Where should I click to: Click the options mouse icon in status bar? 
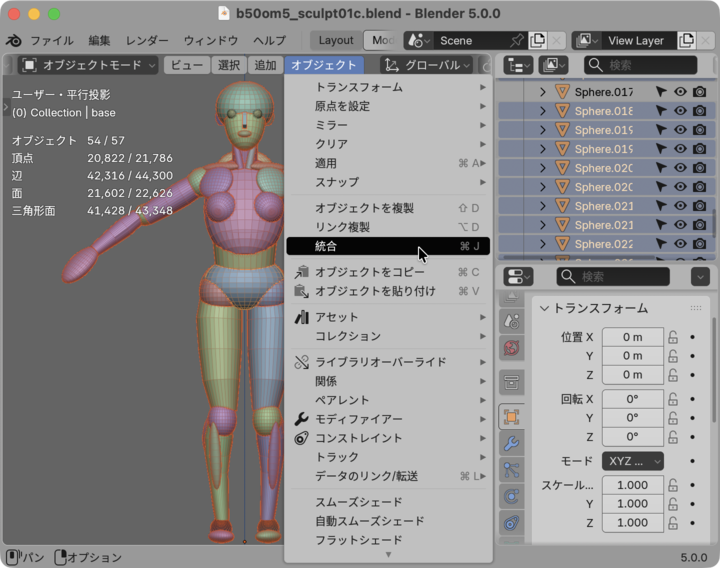pyautogui.click(x=61, y=557)
